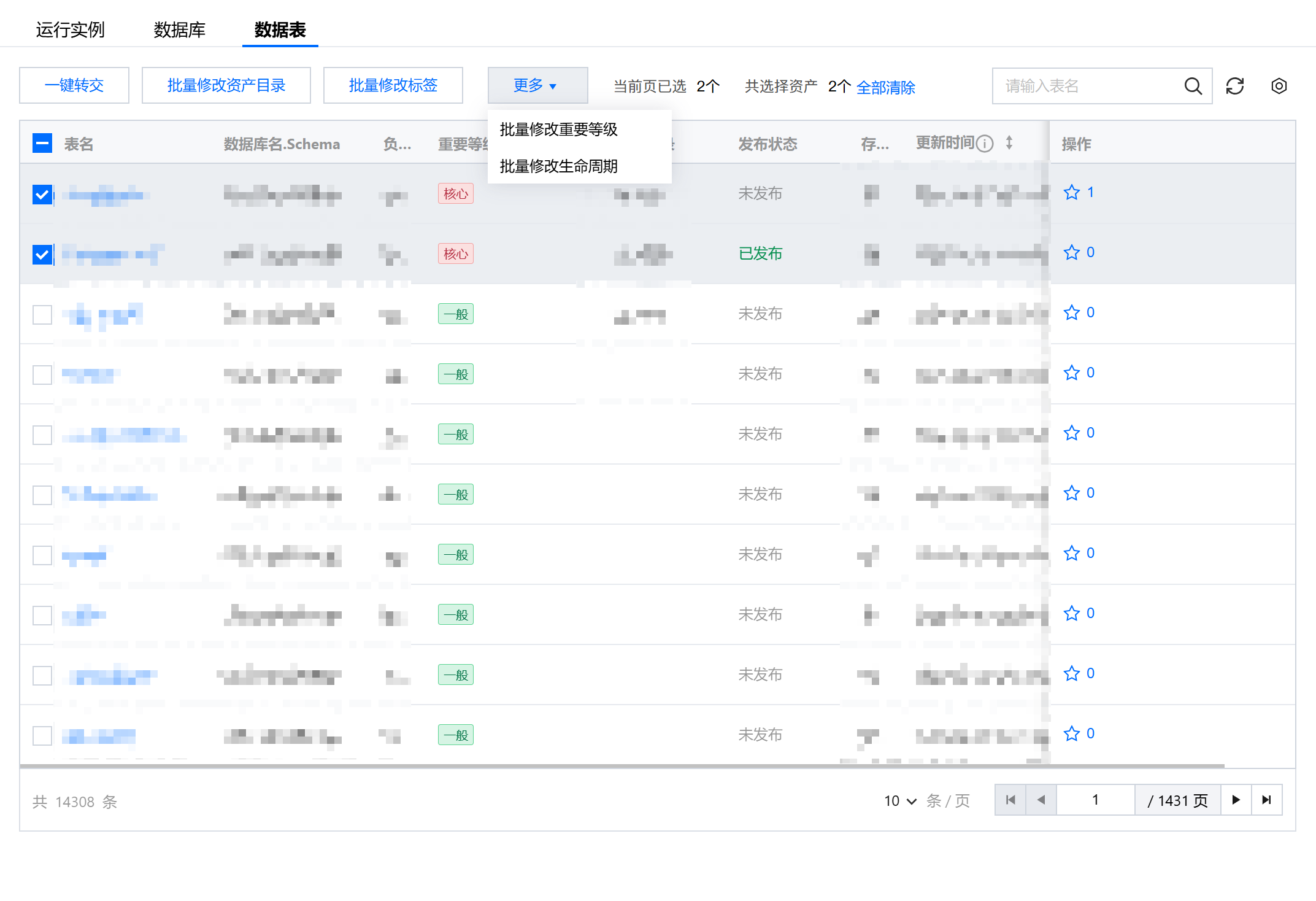Go to the next page arrow
Image resolution: width=1316 pixels, height=901 pixels.
click(x=1236, y=800)
